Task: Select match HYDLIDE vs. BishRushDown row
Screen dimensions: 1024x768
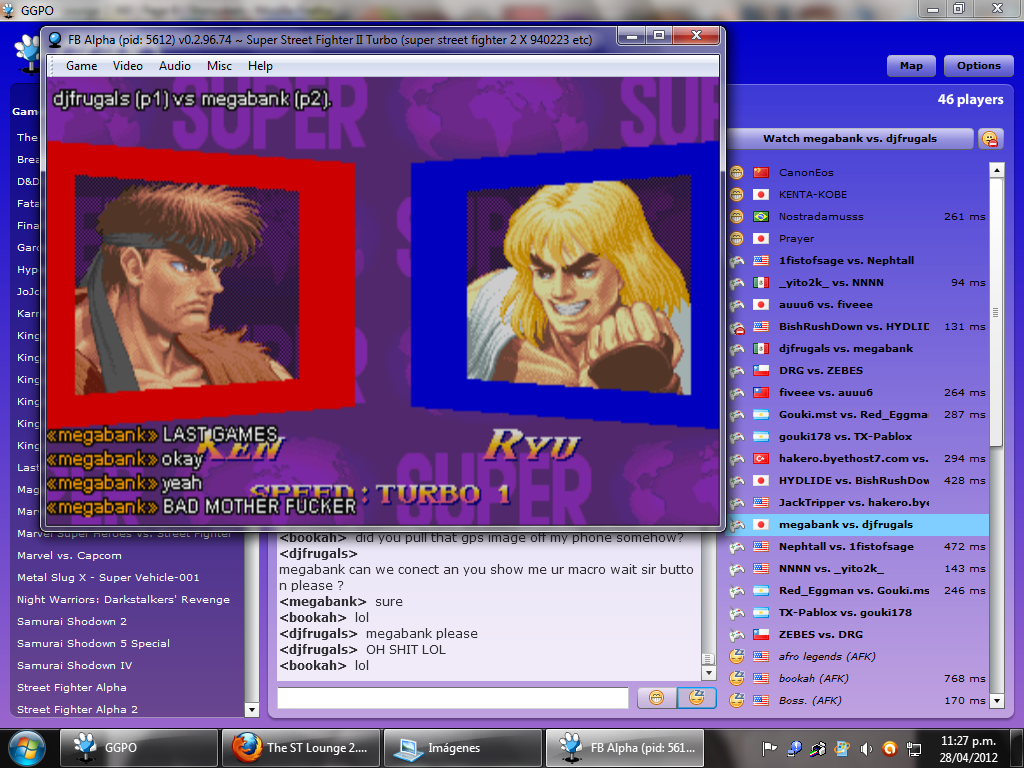Action: click(858, 481)
